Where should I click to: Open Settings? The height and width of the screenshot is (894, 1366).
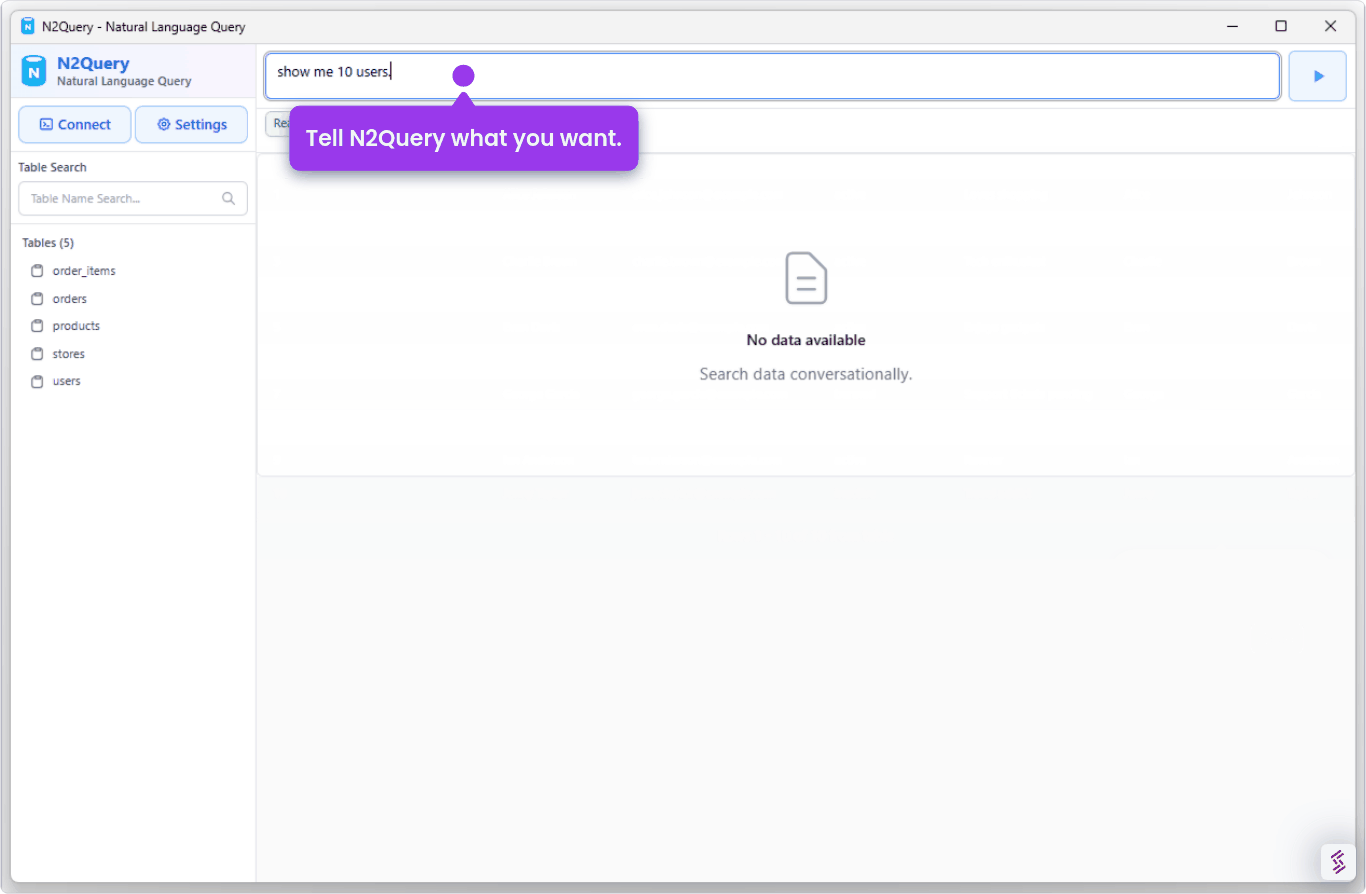(x=191, y=124)
